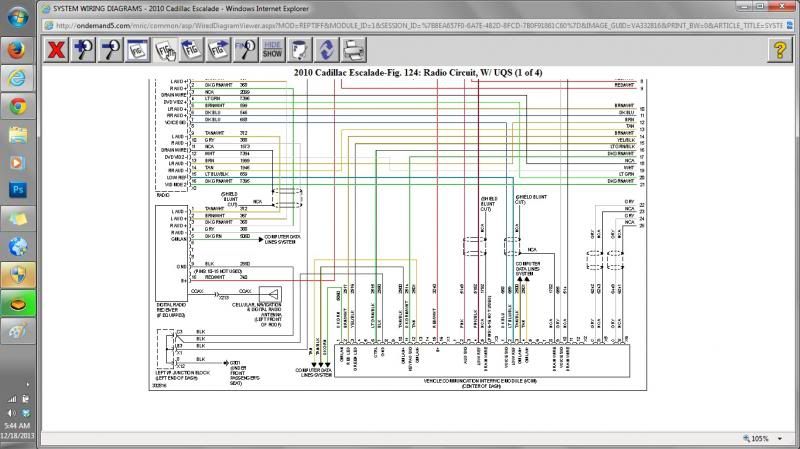Open help with the question mark icon

[780, 50]
